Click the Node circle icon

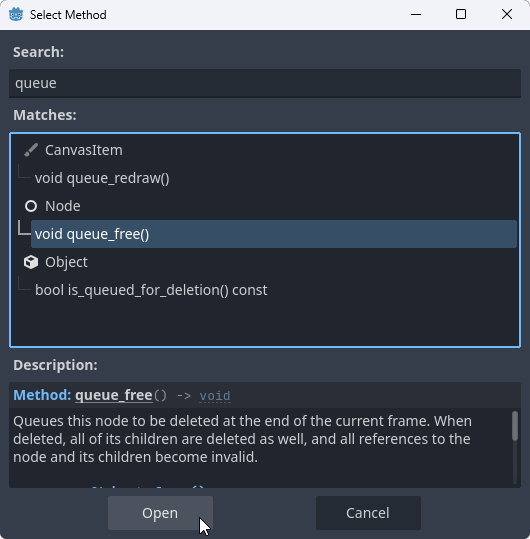31,206
